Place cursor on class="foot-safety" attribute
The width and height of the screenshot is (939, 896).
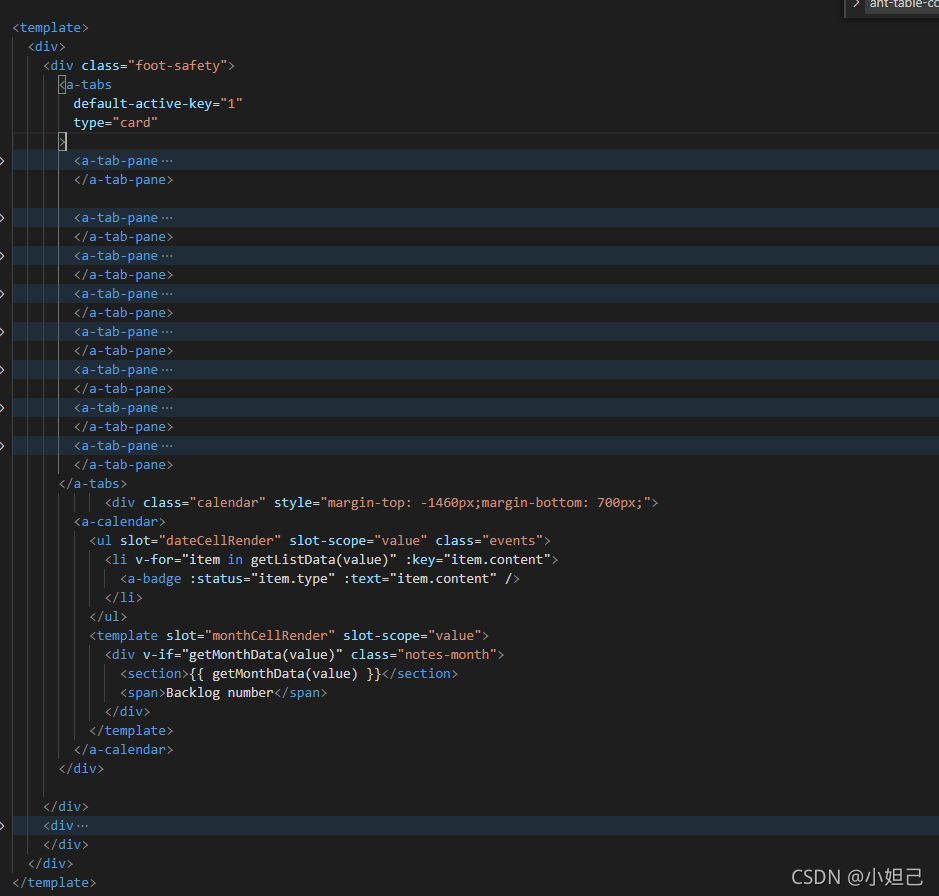coord(154,65)
